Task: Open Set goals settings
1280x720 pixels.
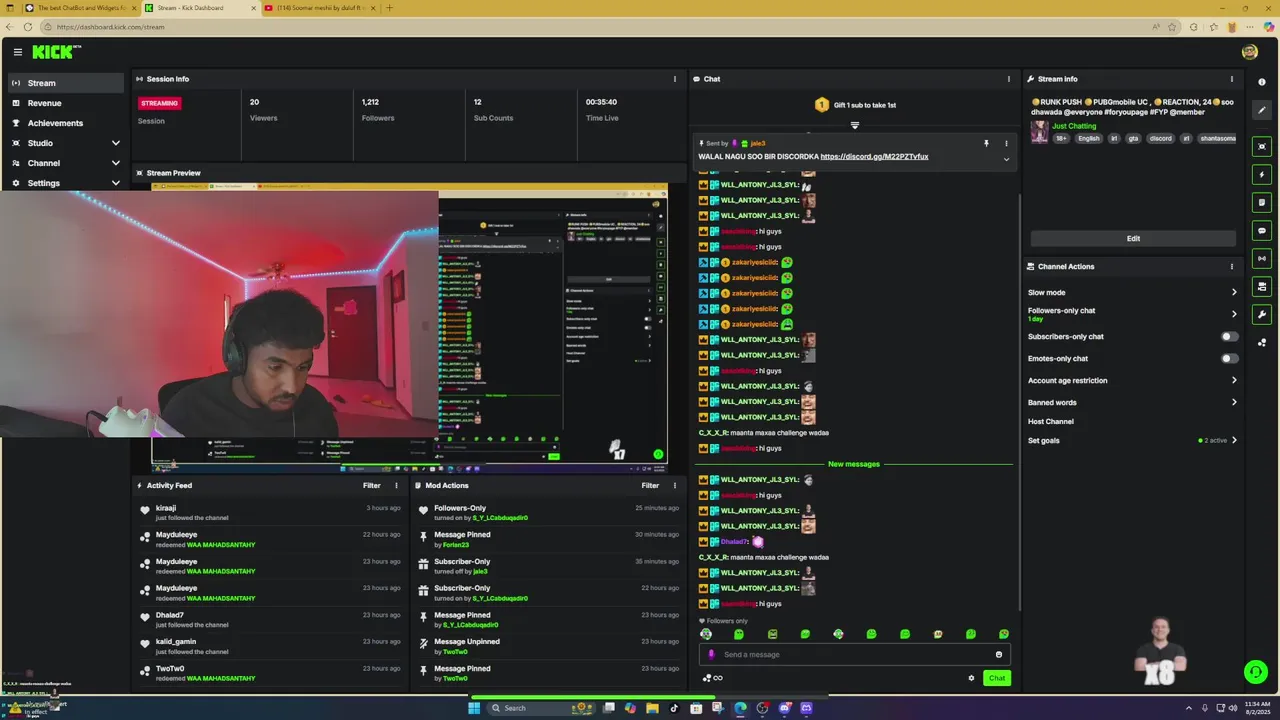Action: pos(1132,441)
